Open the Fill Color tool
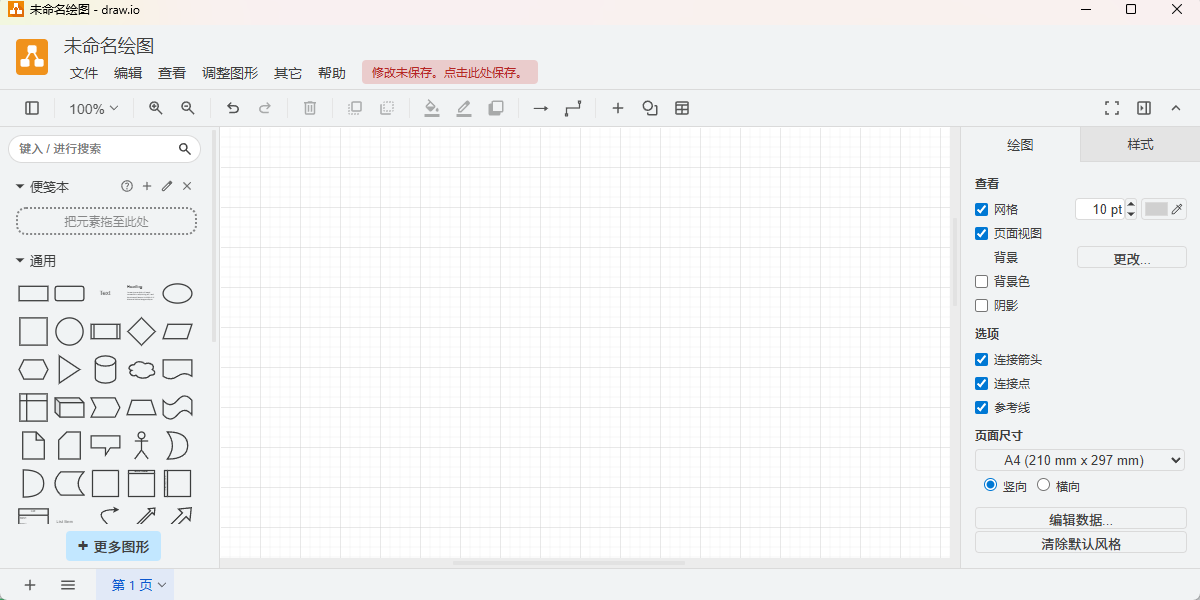Viewport: 1200px width, 600px height. [x=432, y=108]
